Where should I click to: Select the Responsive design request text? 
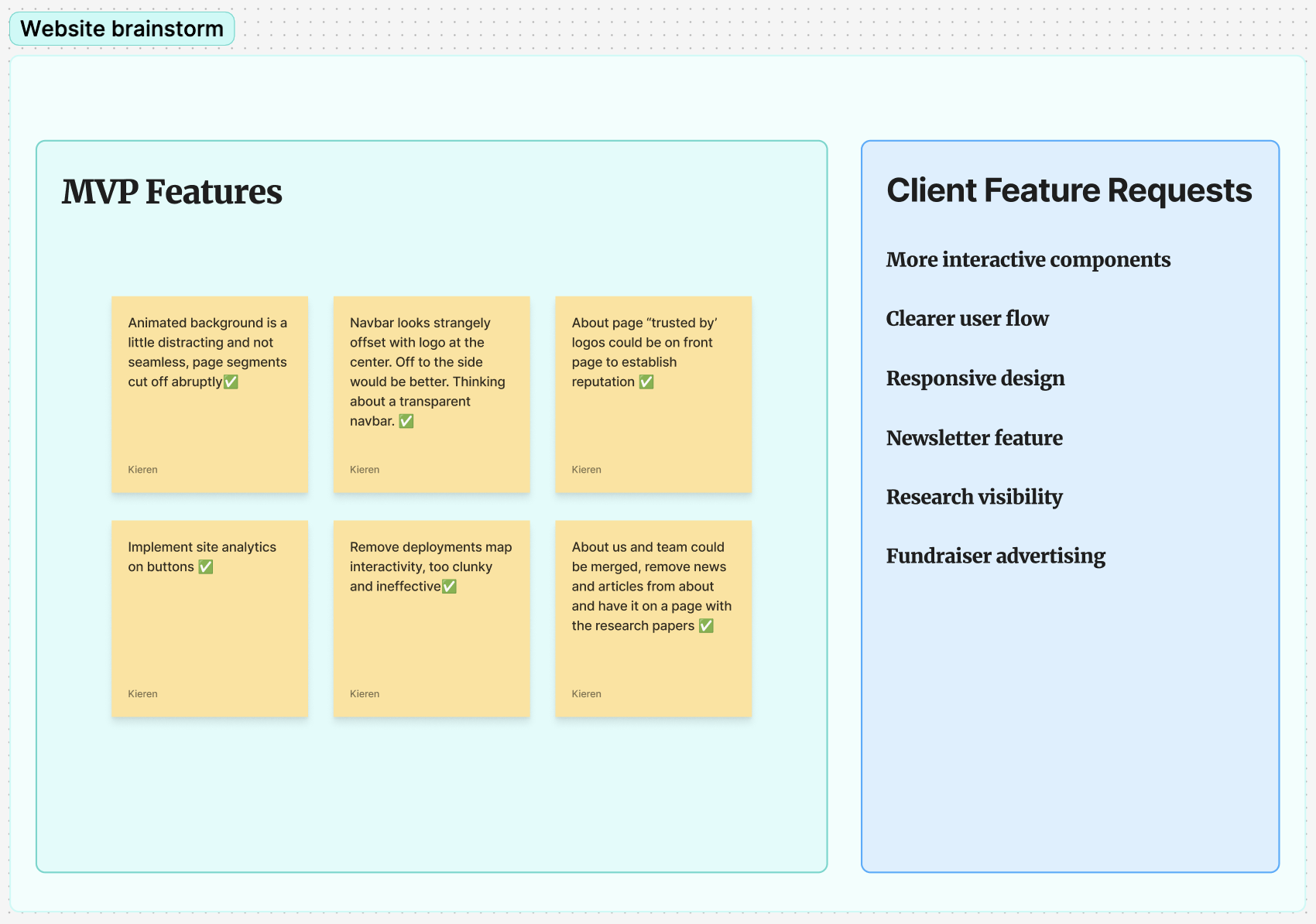[x=975, y=378]
